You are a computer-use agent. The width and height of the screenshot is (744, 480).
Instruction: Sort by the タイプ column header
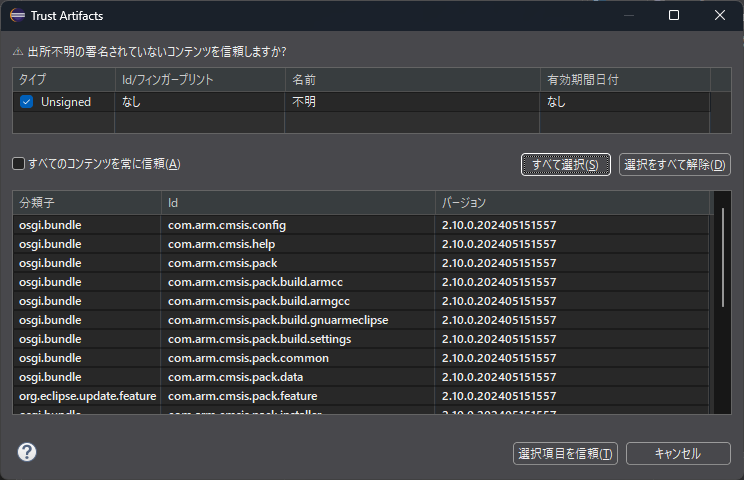pos(64,80)
